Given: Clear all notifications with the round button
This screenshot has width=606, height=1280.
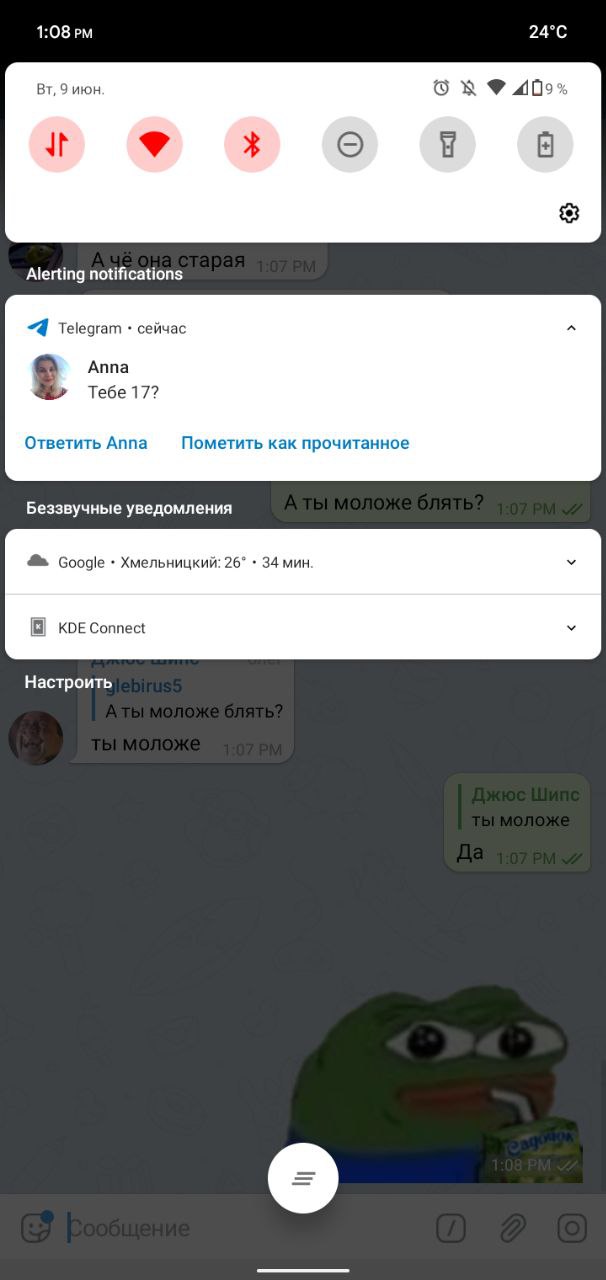Looking at the screenshot, I should pyautogui.click(x=303, y=1178).
